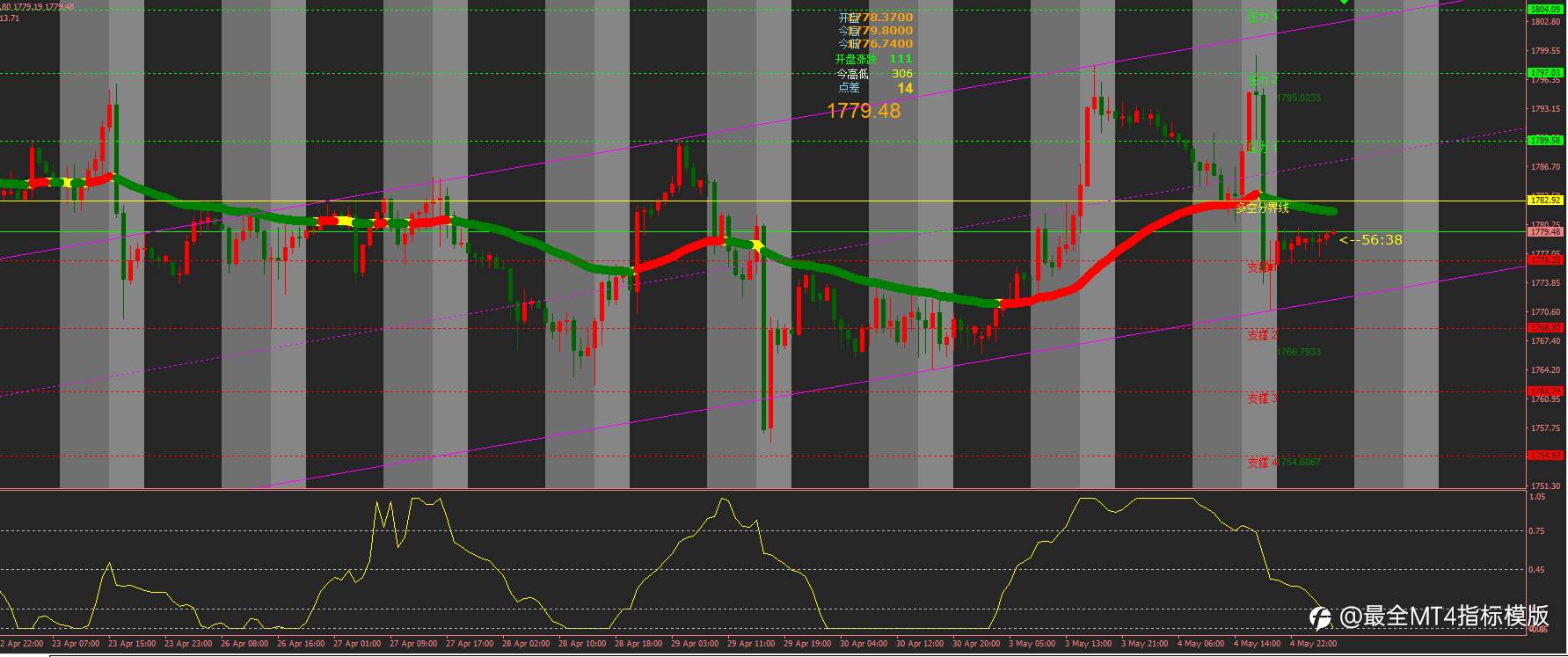Screen dimensions: 1568x657
Task: Click the 0.75 oscillator scale label
Action: click(1536, 531)
